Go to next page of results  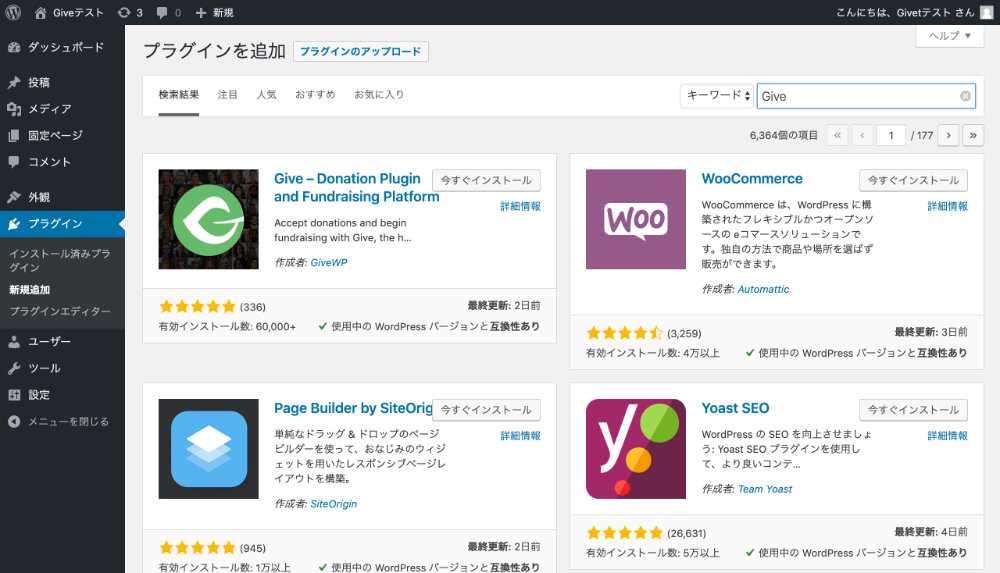948,135
